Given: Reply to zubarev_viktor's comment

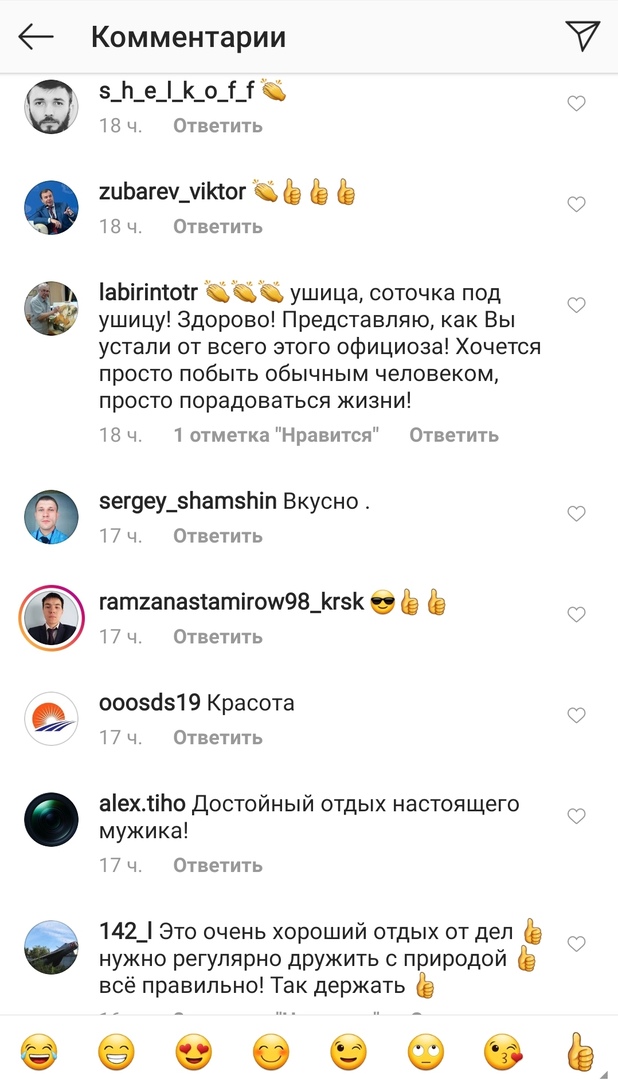Looking at the screenshot, I should [218, 227].
